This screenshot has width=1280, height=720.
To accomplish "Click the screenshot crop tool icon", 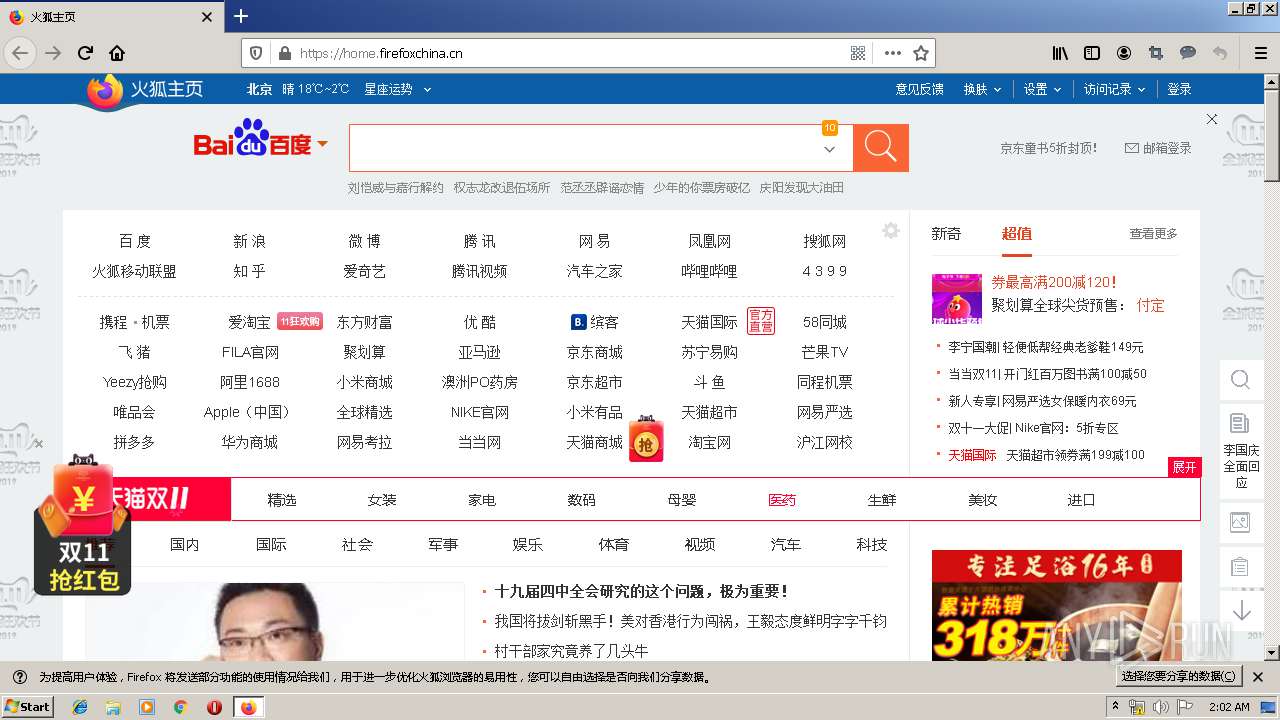I will click(1156, 53).
